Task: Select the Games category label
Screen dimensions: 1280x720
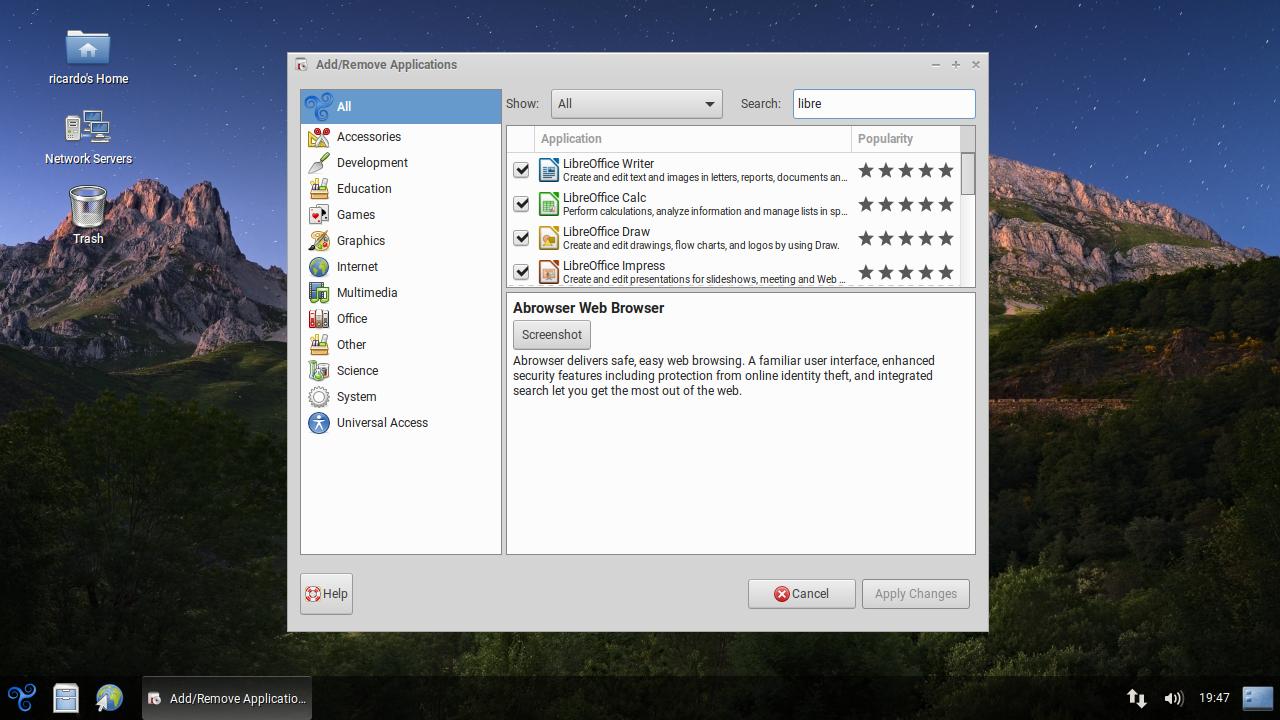Action: [x=356, y=215]
